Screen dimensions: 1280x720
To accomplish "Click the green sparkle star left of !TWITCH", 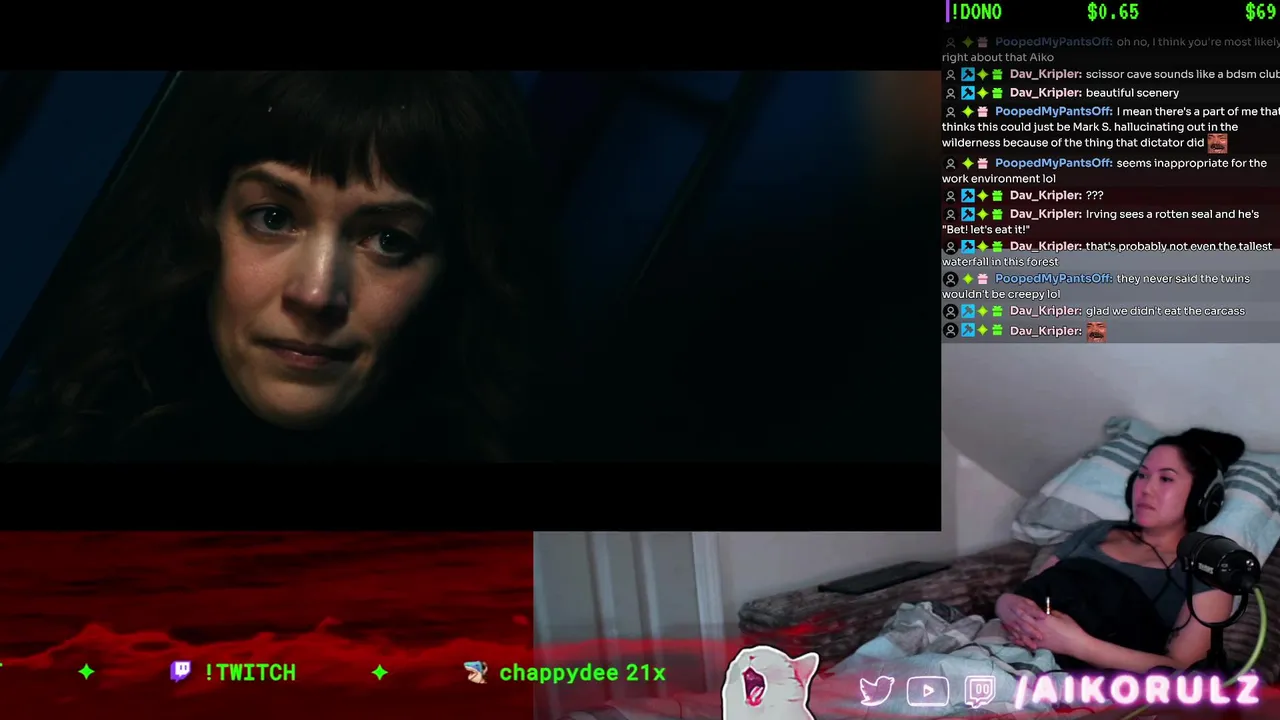I will (86, 672).
